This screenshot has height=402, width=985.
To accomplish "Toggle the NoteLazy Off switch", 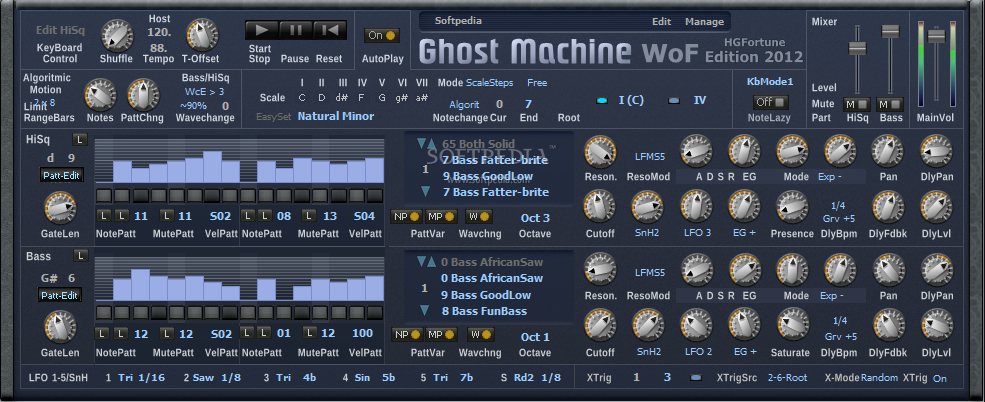I will click(770, 102).
